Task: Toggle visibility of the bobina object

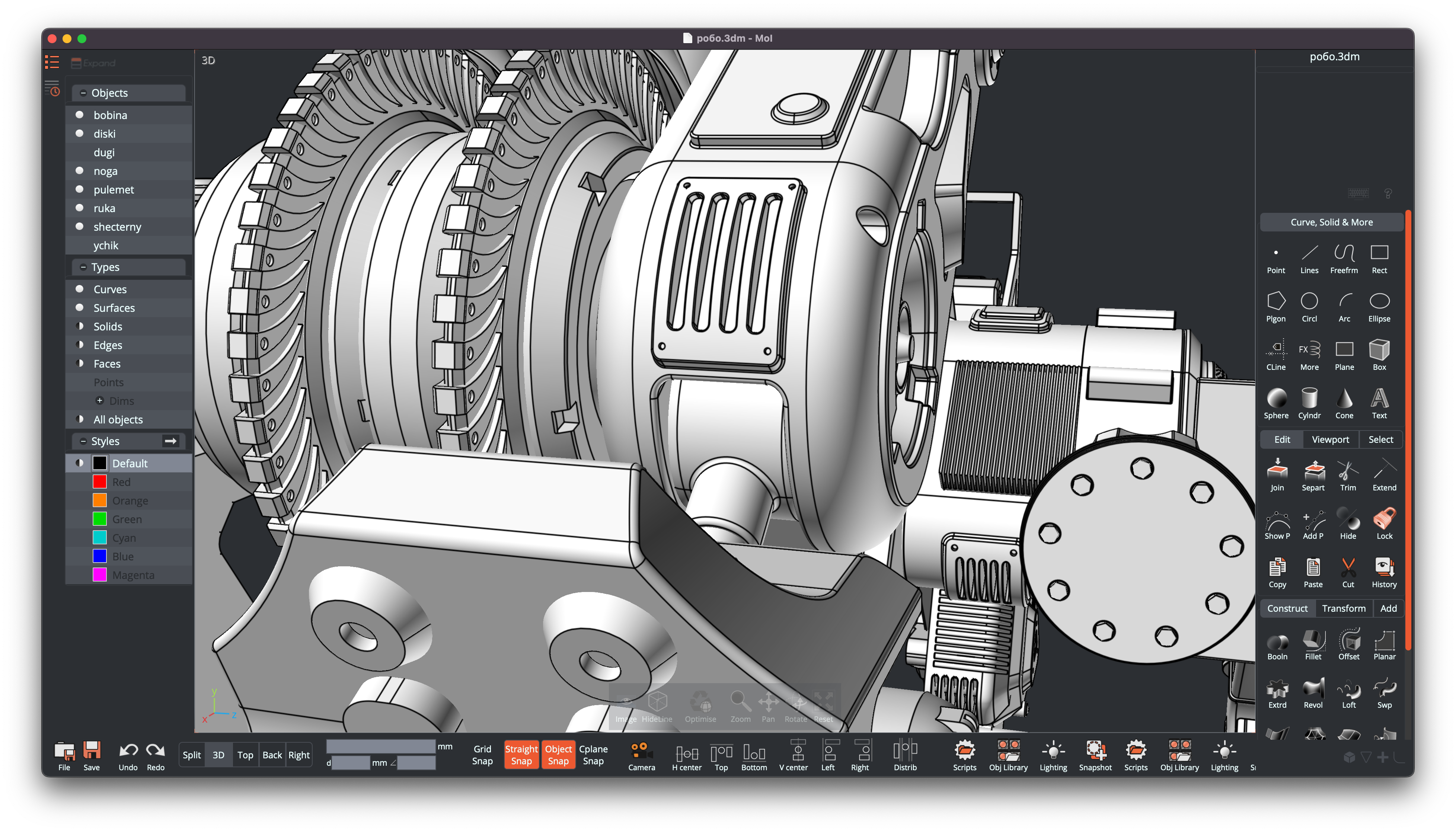Action: pyautogui.click(x=80, y=115)
